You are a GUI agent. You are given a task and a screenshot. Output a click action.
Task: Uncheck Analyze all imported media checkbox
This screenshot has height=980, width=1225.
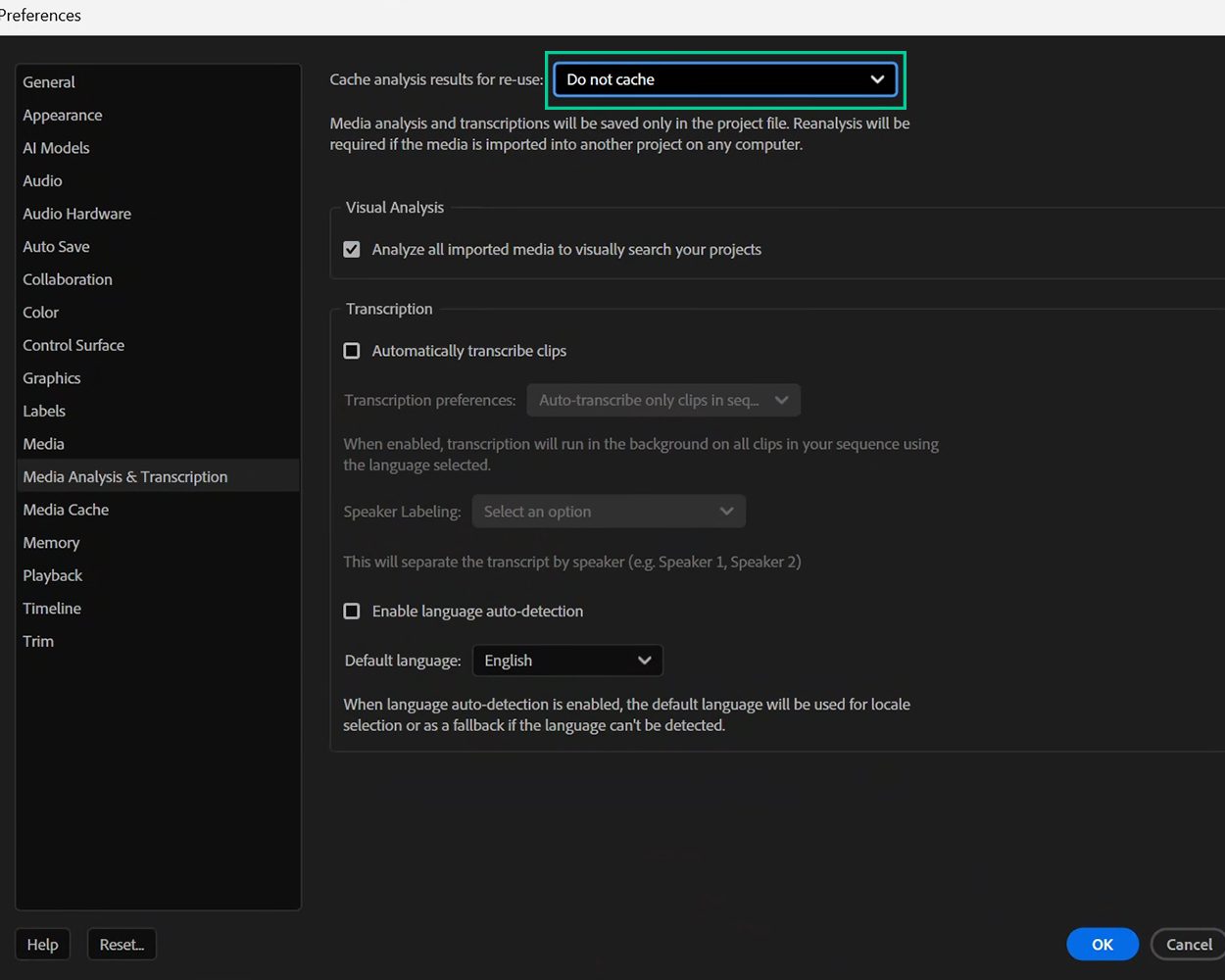pyautogui.click(x=352, y=249)
